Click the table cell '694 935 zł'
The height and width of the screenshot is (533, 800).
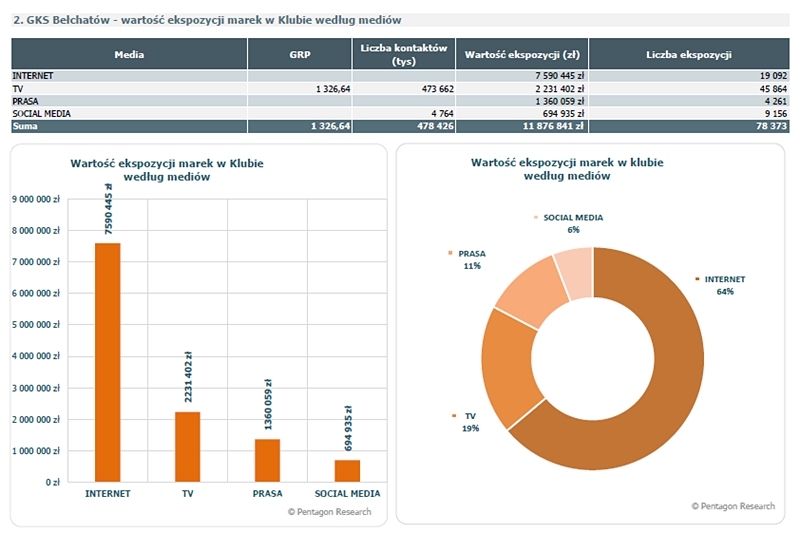(563, 113)
